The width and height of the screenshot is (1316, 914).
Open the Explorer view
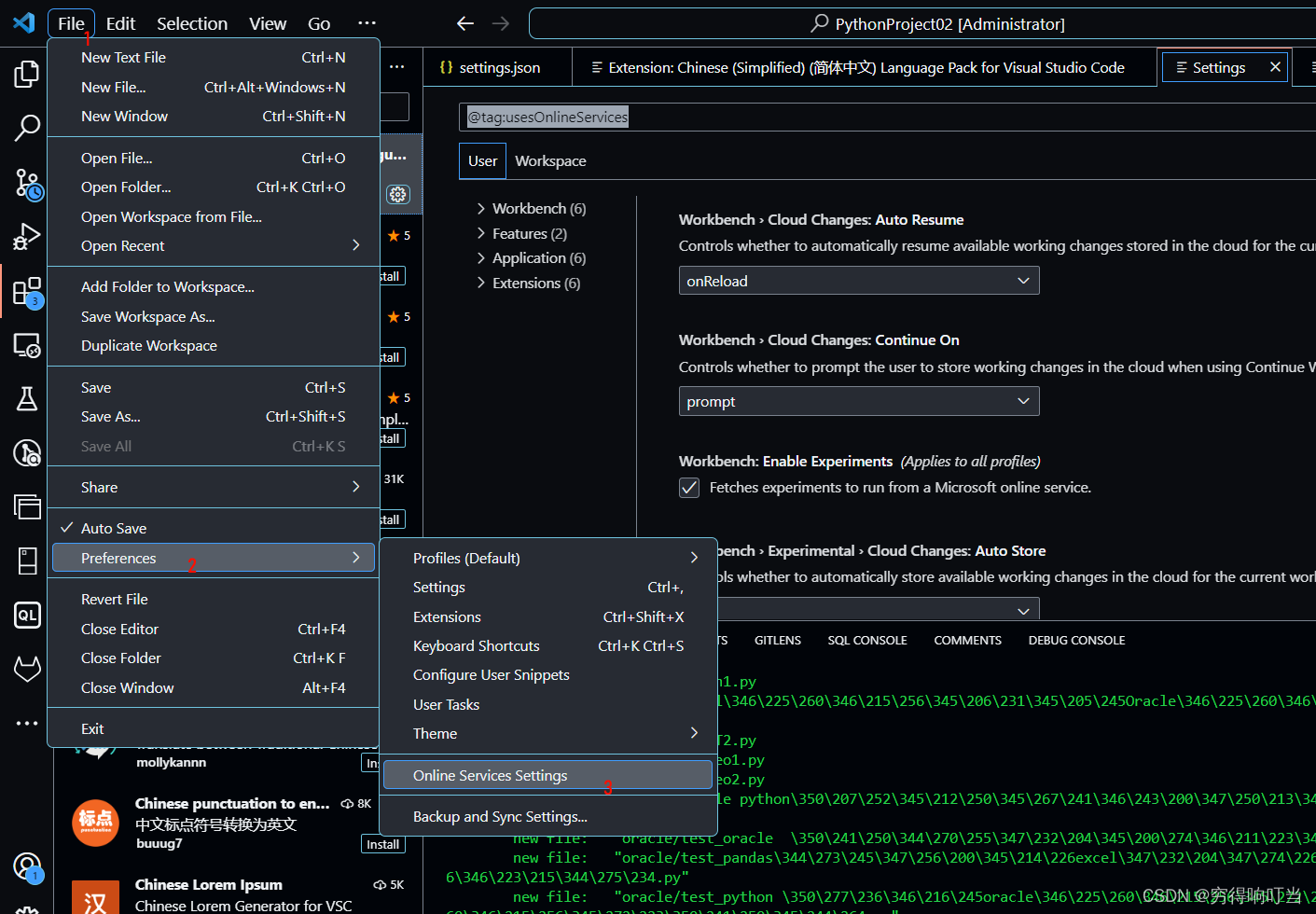[x=25, y=75]
